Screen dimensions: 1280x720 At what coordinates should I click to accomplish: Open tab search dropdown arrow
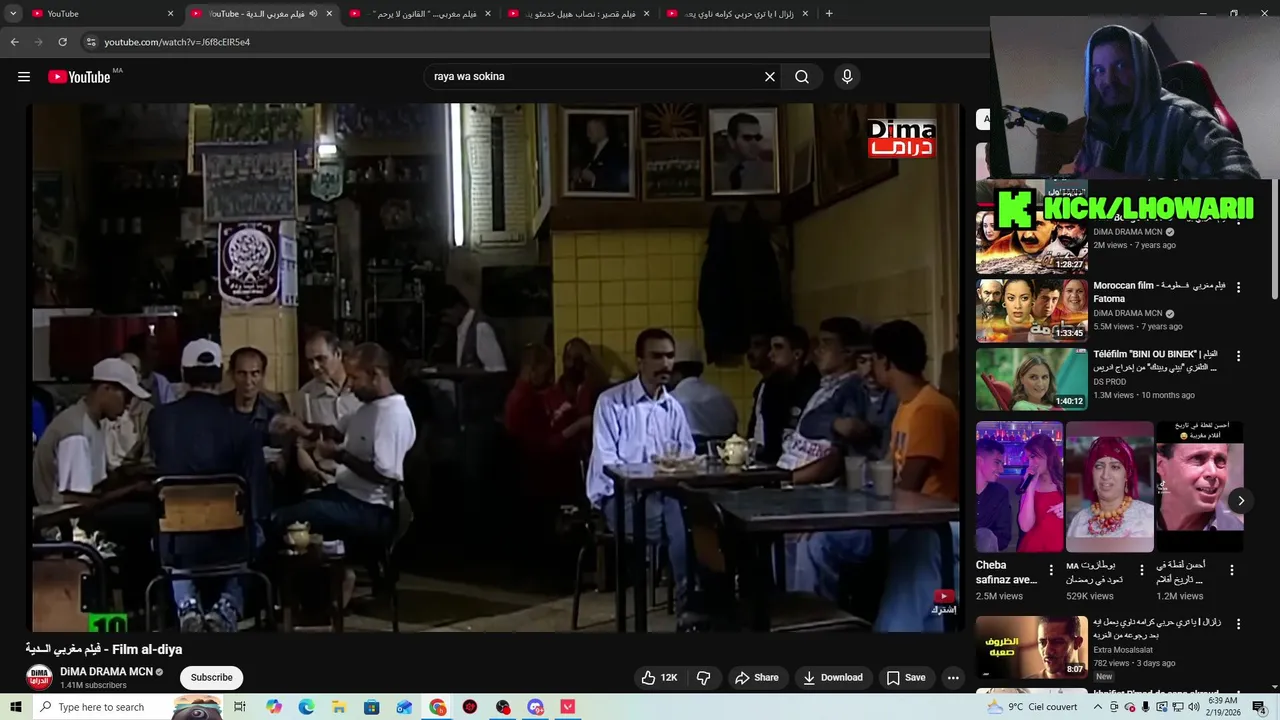[13, 13]
